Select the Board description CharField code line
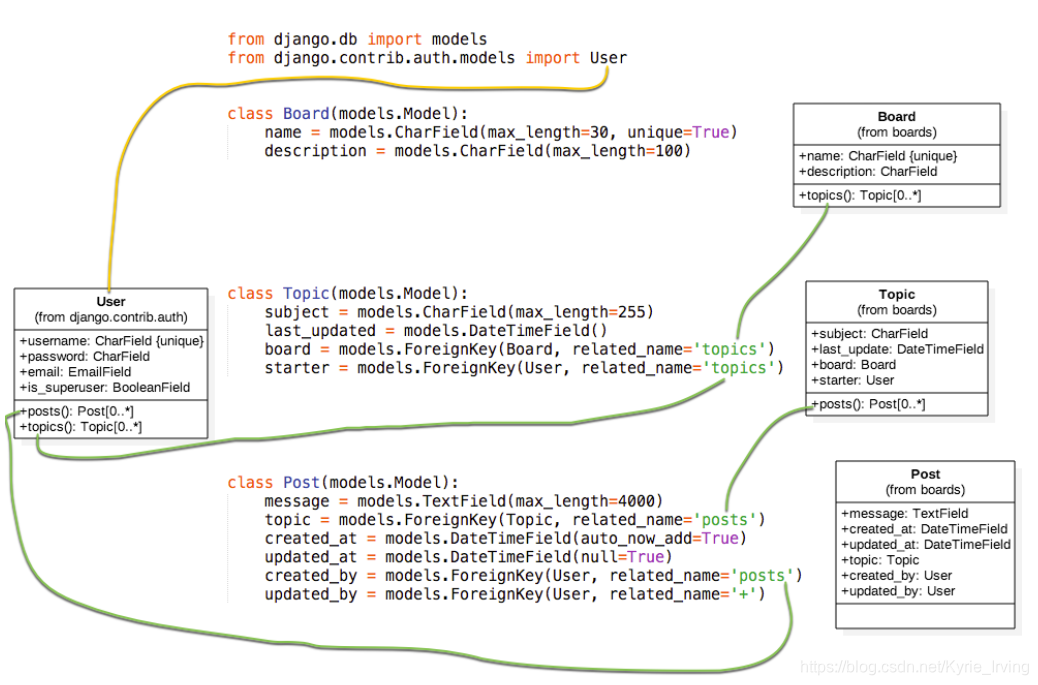 [x=477, y=151]
